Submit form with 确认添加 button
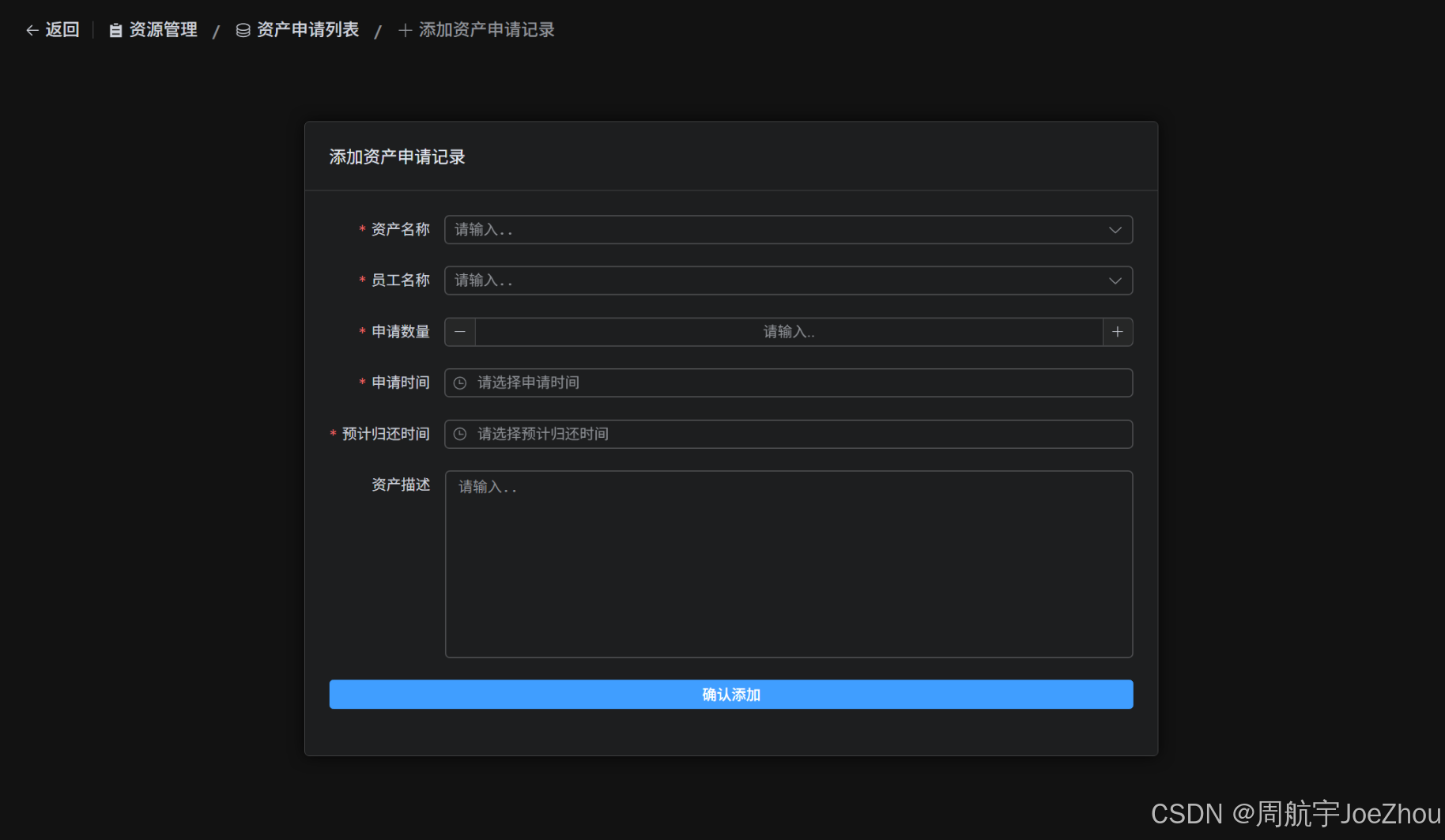This screenshot has height=840, width=1445. pos(731,695)
